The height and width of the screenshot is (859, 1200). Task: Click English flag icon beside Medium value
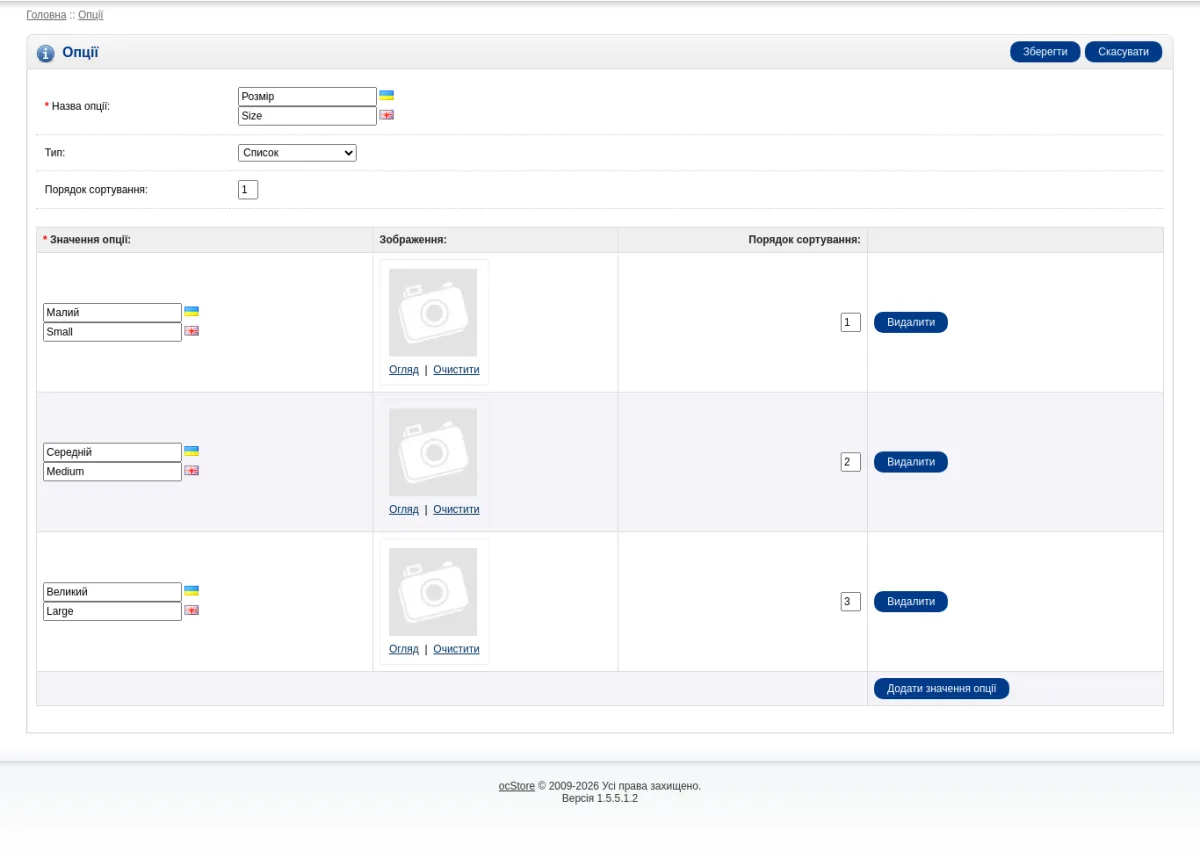191,471
